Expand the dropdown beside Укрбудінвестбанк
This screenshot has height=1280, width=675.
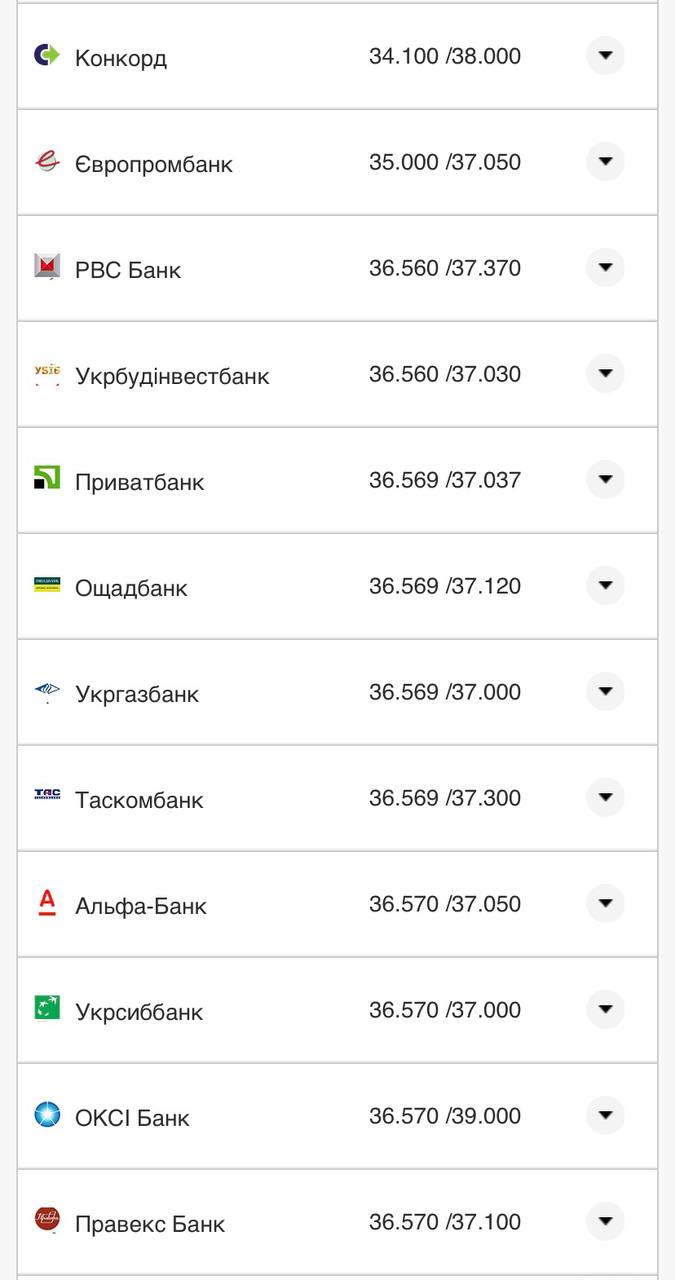(605, 374)
